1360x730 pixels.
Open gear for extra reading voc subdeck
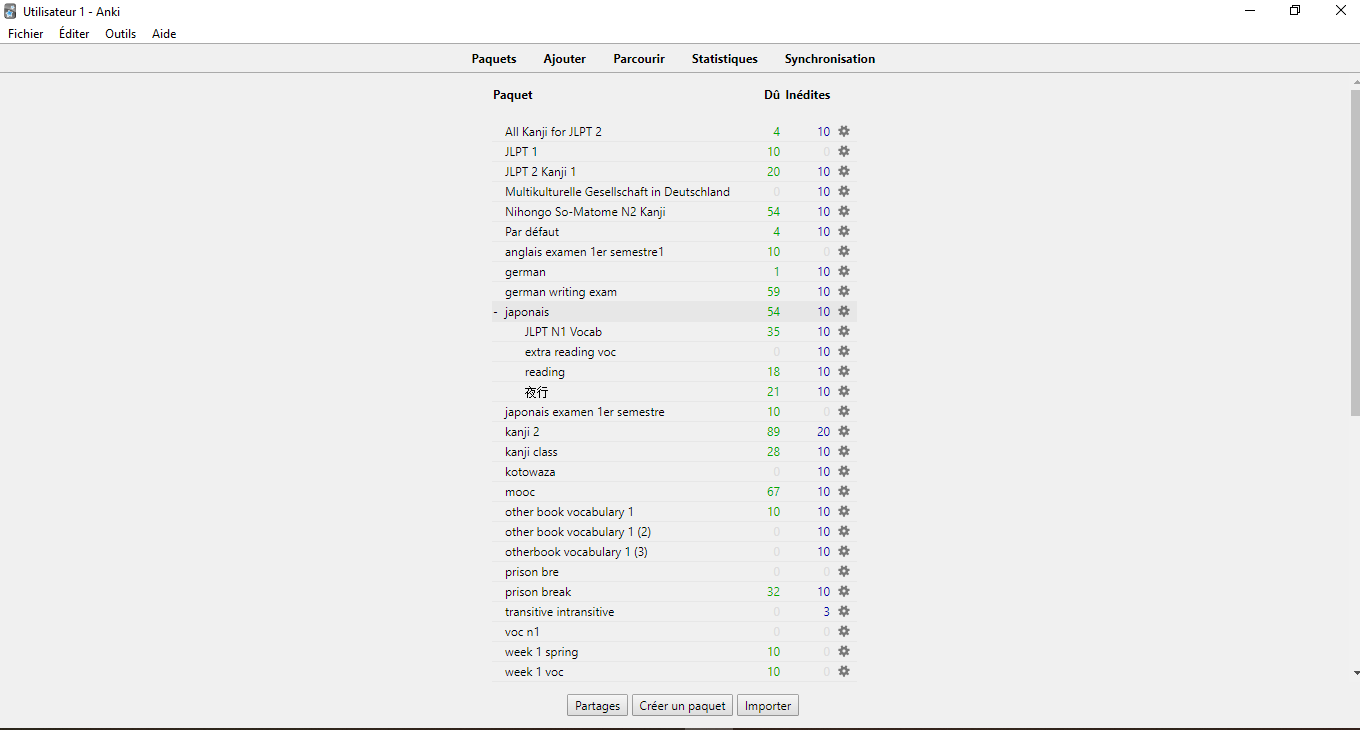(x=844, y=351)
